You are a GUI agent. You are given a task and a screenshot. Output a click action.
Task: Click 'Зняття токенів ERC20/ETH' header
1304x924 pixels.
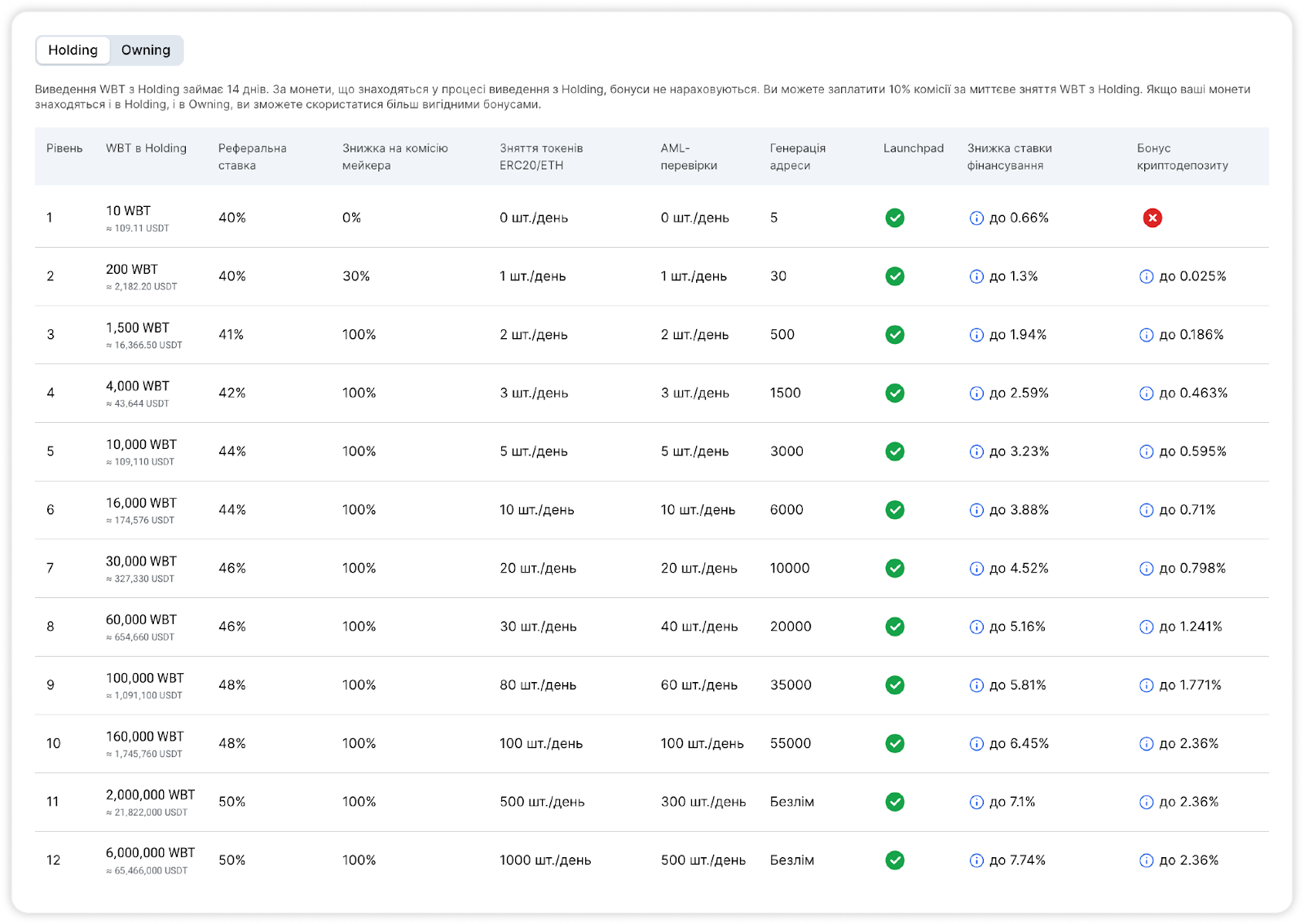coord(541,156)
